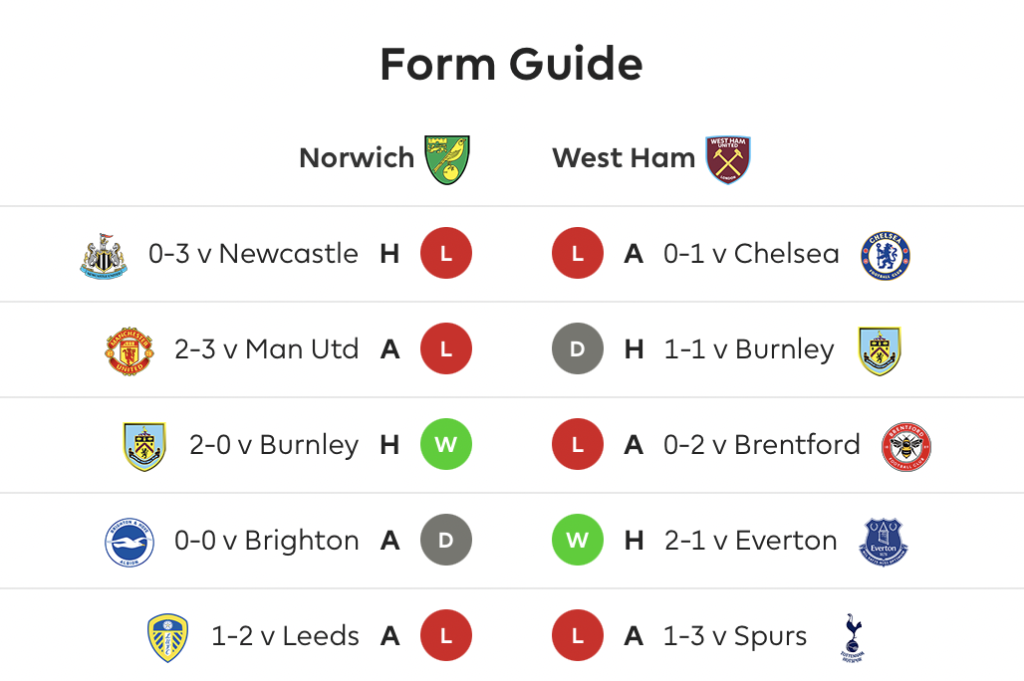Viewport: 1024px width, 681px height.
Task: Select the West Ham team heading
Action: 624,158
